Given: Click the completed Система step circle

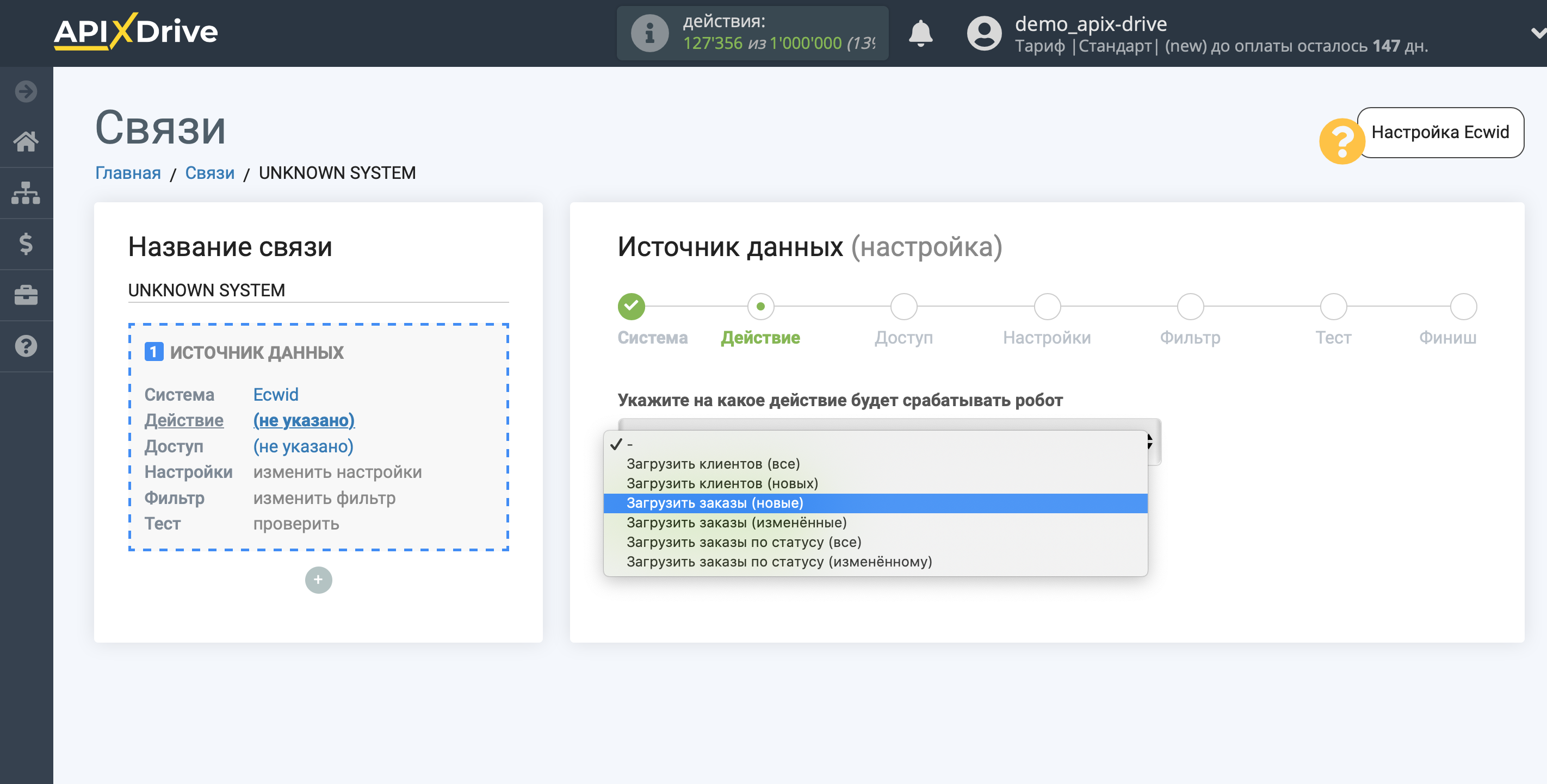Looking at the screenshot, I should click(631, 306).
